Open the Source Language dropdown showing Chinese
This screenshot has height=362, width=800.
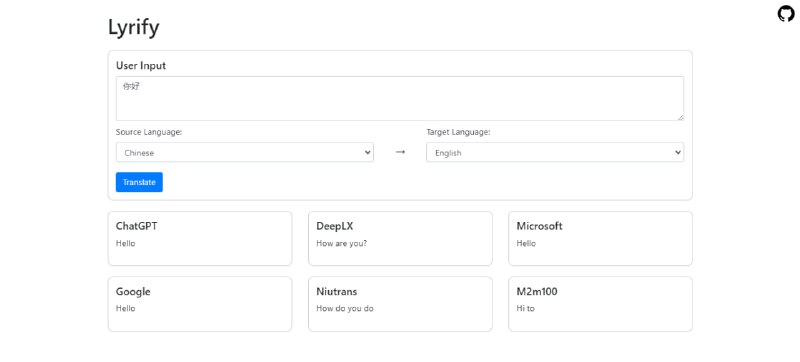click(245, 152)
